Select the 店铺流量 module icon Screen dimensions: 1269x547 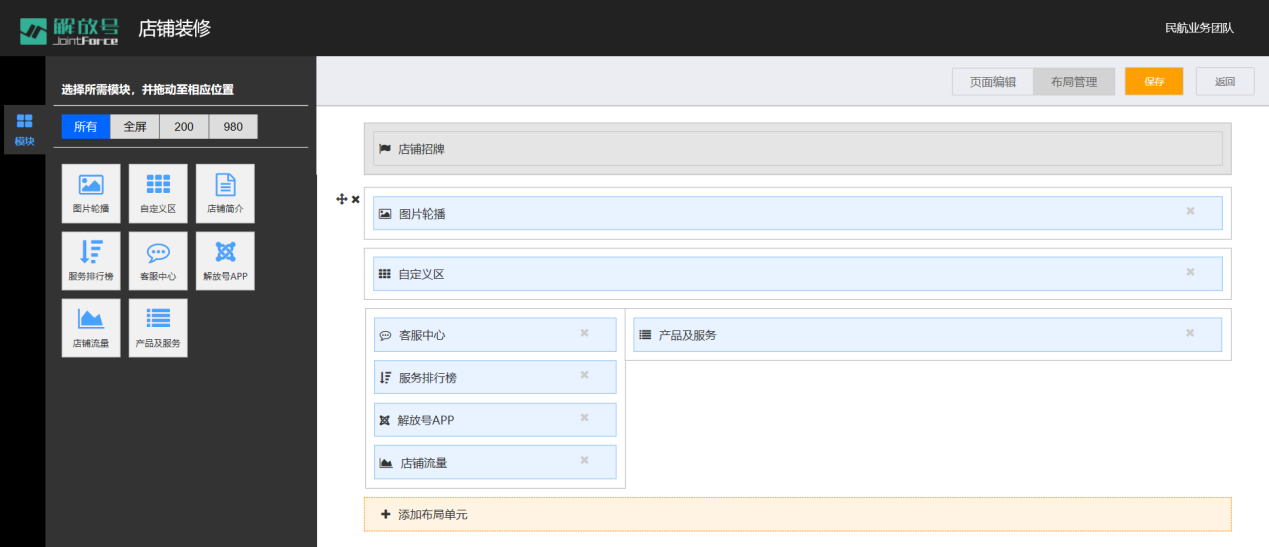pyautogui.click(x=91, y=328)
